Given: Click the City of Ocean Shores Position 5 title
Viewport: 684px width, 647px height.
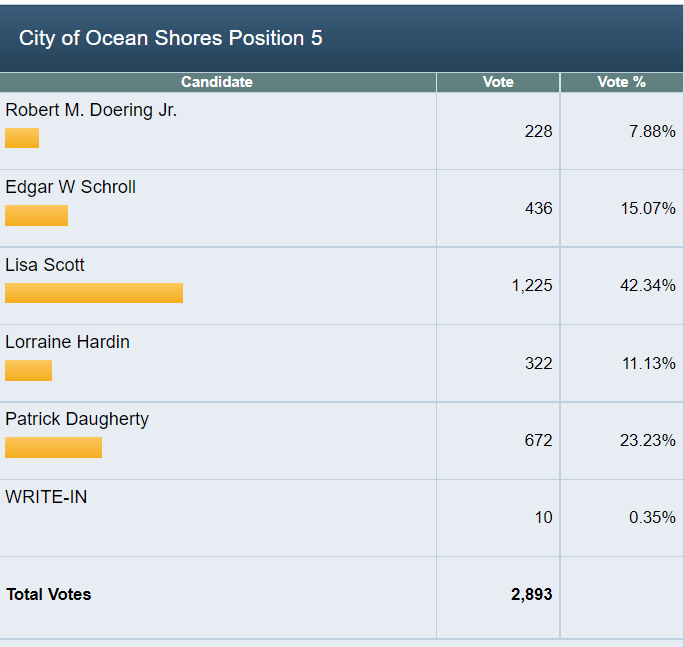Looking at the screenshot, I should [x=171, y=38].
